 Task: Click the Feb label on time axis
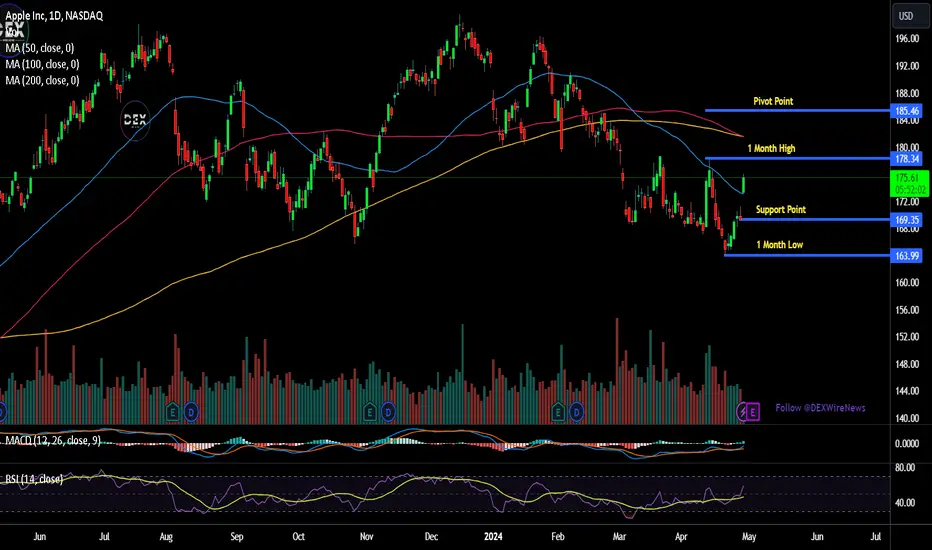[558, 536]
